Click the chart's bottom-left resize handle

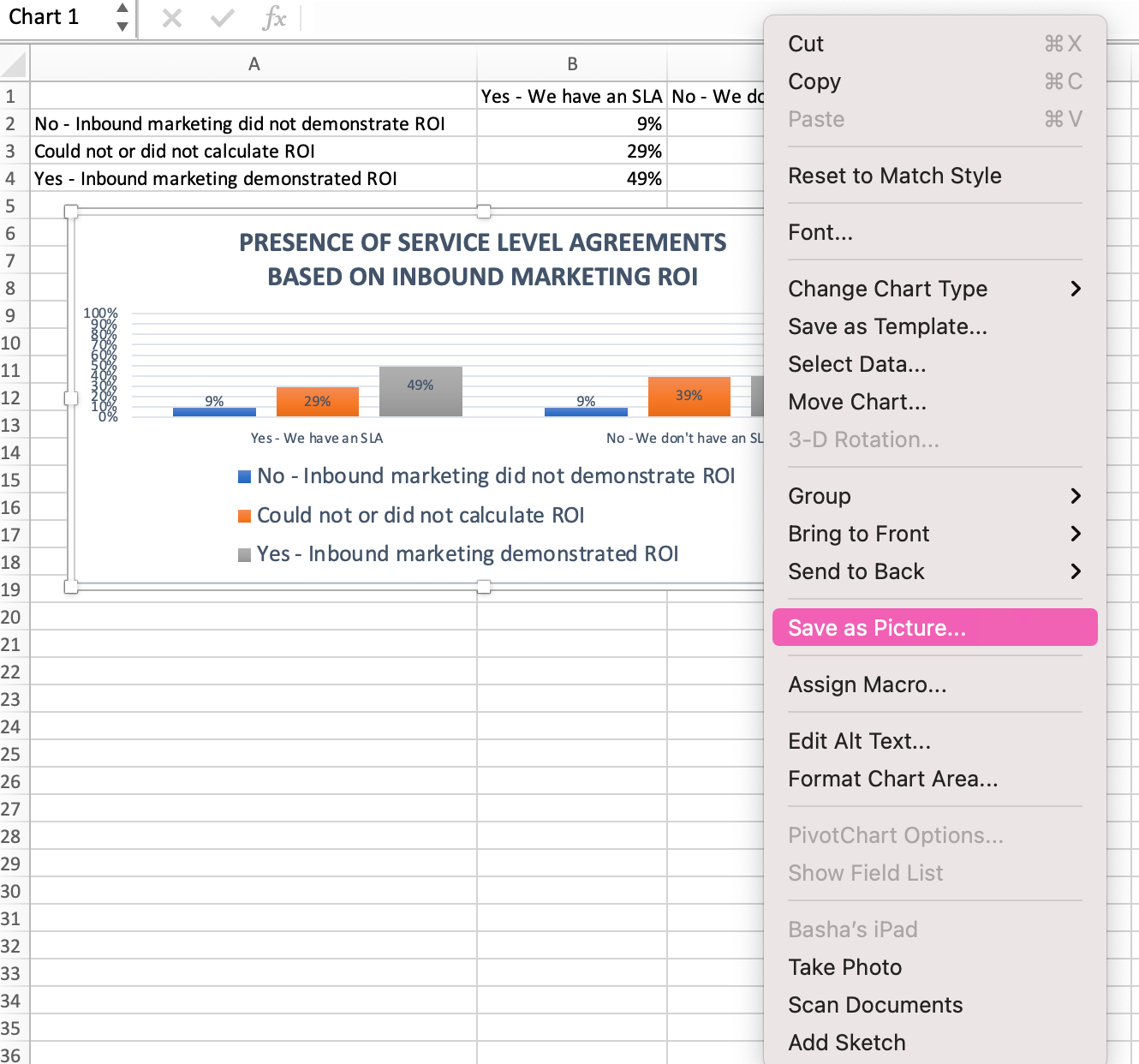[71, 587]
